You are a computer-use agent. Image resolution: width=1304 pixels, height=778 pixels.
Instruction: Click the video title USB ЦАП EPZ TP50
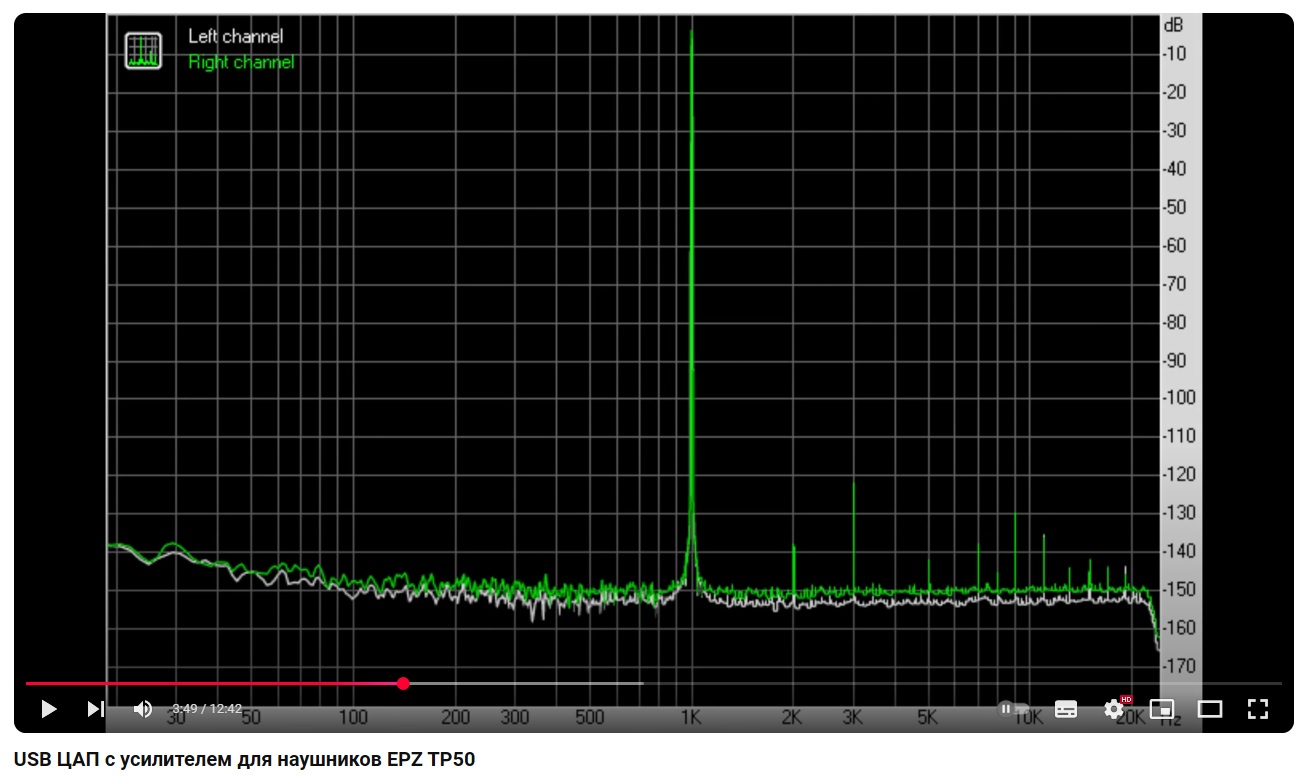(245, 758)
